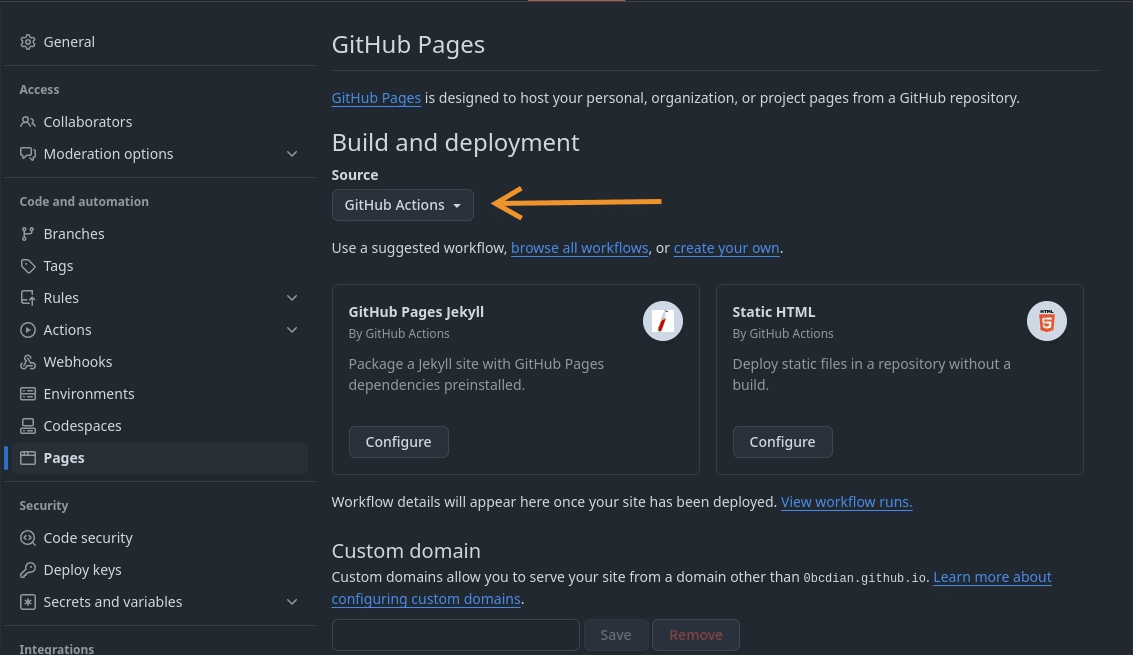Open create your own link

coord(726,248)
